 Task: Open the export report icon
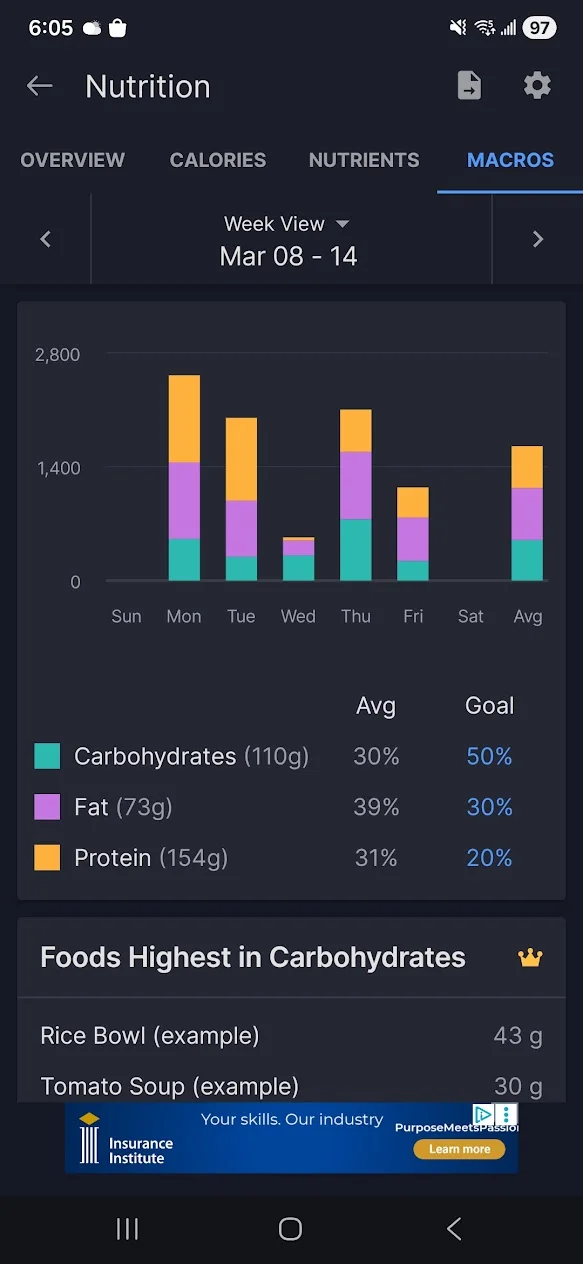(469, 86)
